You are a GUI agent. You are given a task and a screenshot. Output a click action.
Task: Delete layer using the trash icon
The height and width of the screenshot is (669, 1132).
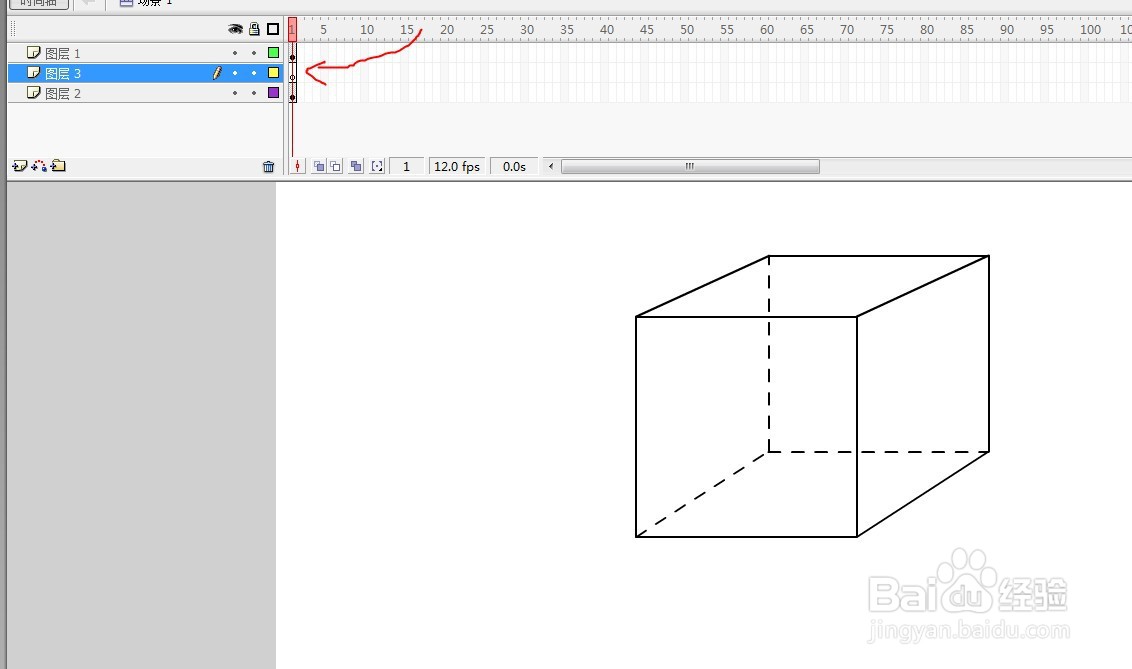point(269,167)
